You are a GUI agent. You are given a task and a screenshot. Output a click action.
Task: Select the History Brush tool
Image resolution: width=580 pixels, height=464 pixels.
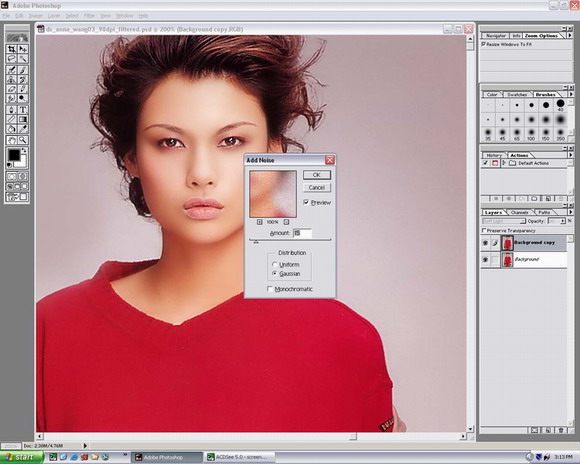click(x=23, y=80)
